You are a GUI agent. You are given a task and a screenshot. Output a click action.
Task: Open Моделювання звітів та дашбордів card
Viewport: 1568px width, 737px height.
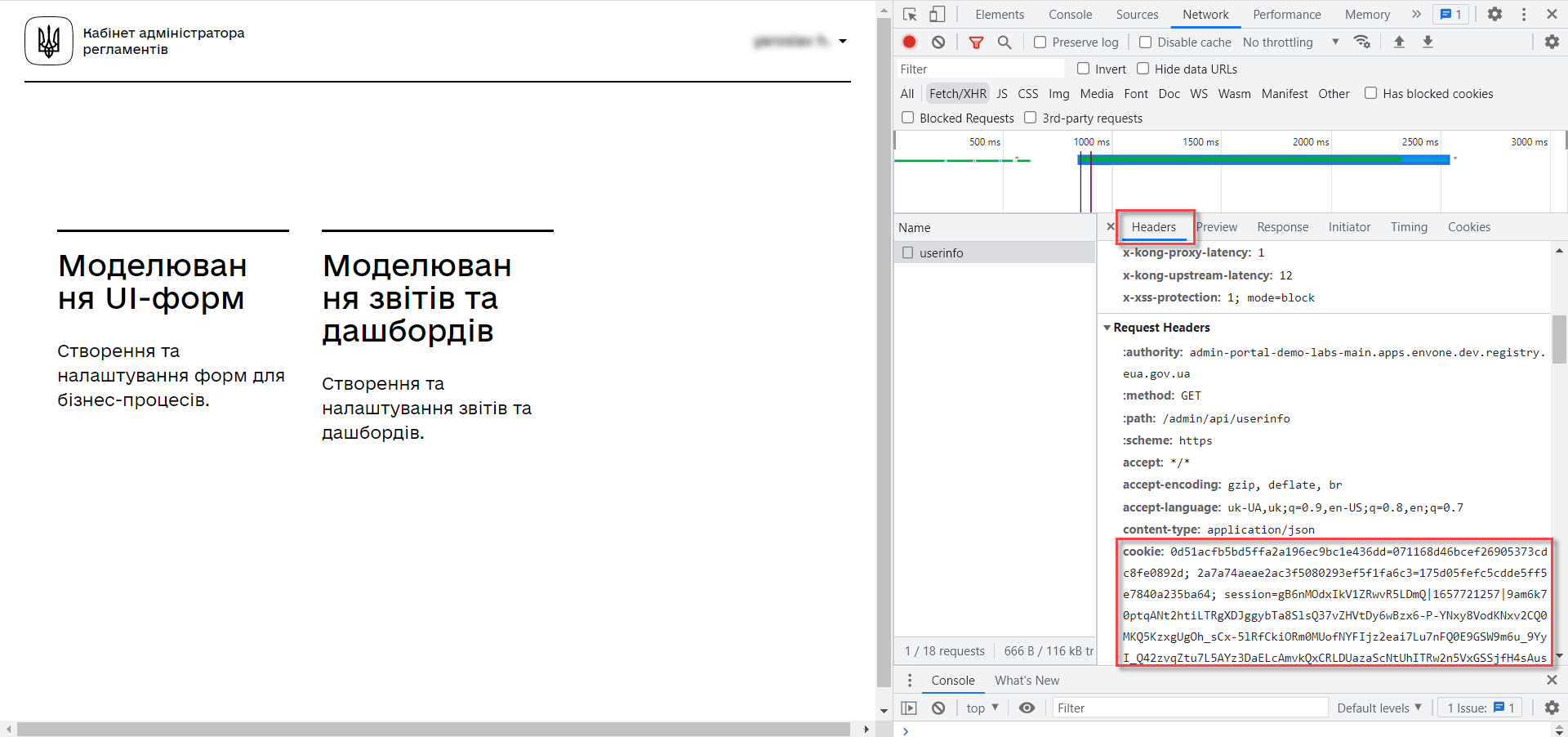[x=438, y=337]
